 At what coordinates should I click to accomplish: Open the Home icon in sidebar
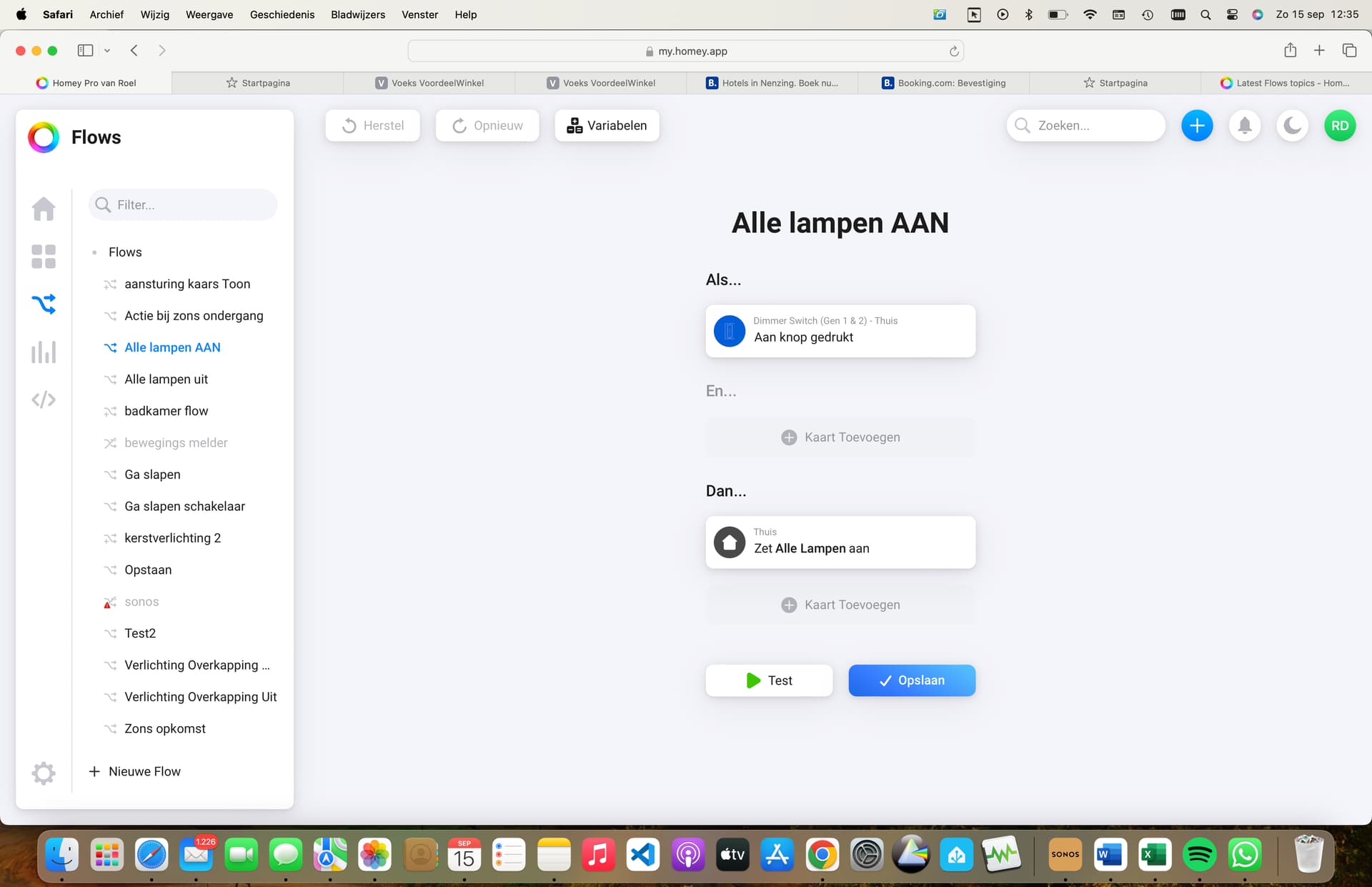(x=44, y=209)
